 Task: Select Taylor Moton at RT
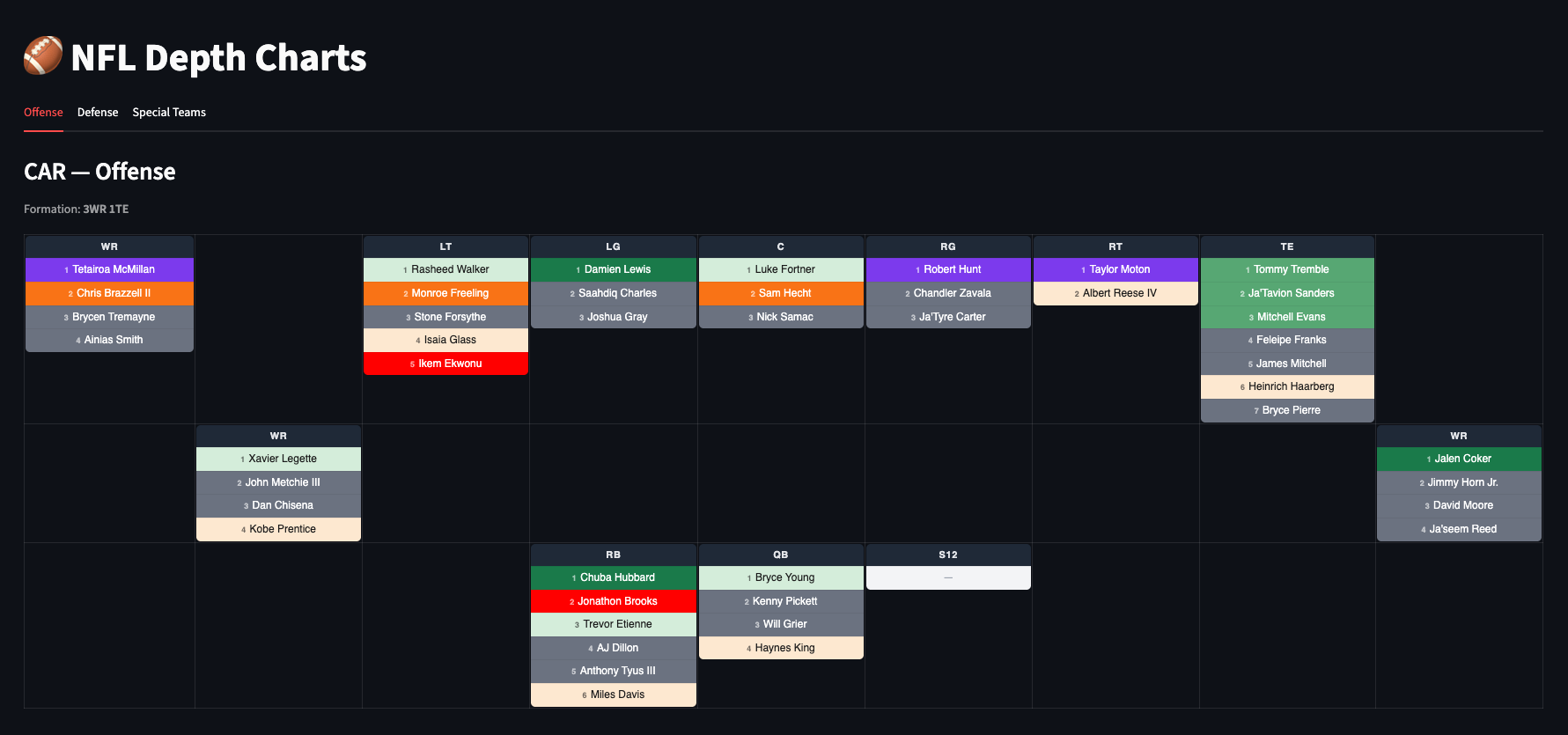click(1115, 269)
